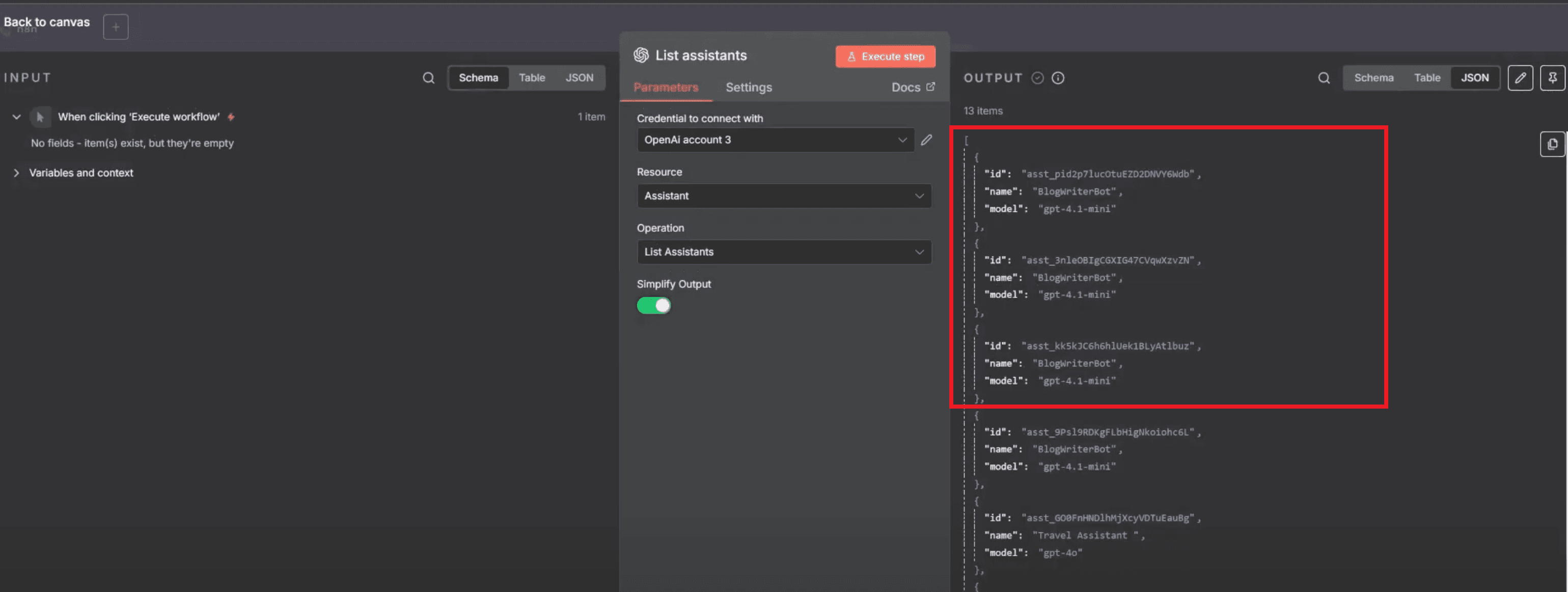Image resolution: width=1568 pixels, height=592 pixels.
Task: Expand the Variables and context section
Action: [16, 173]
